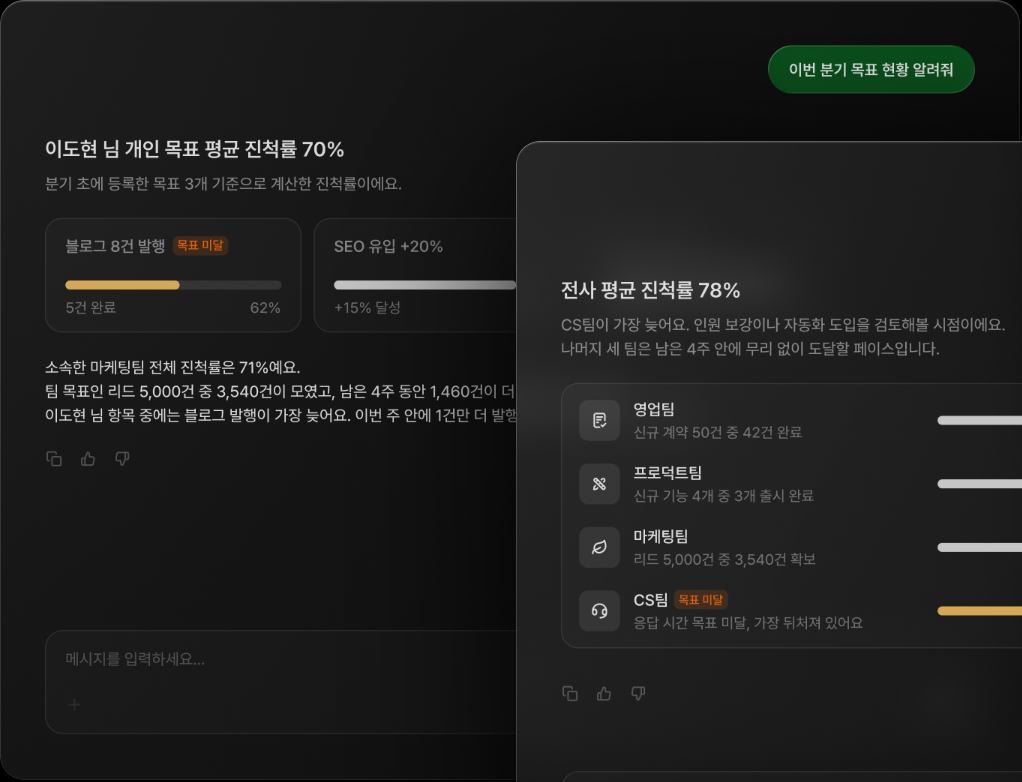Image resolution: width=1022 pixels, height=782 pixels.
Task: Click the '목표 미달' badge on blog card
Action: 200,246
